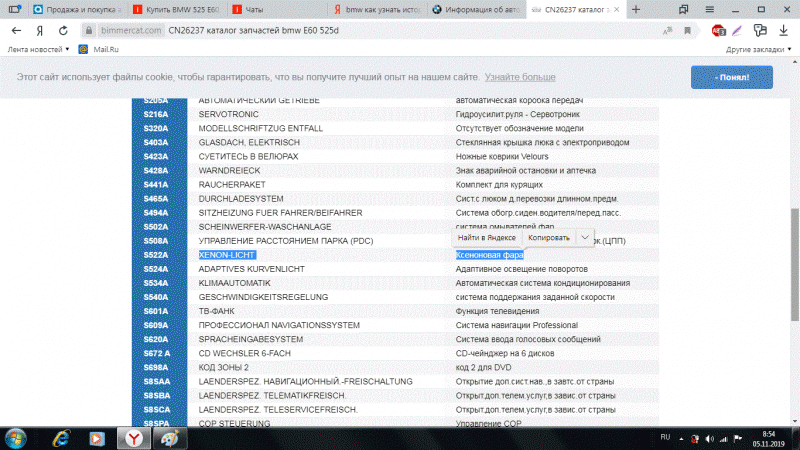Switch to the Купить BMW 525 E60 tab
Screen dimensions: 800x450
click(176, 9)
